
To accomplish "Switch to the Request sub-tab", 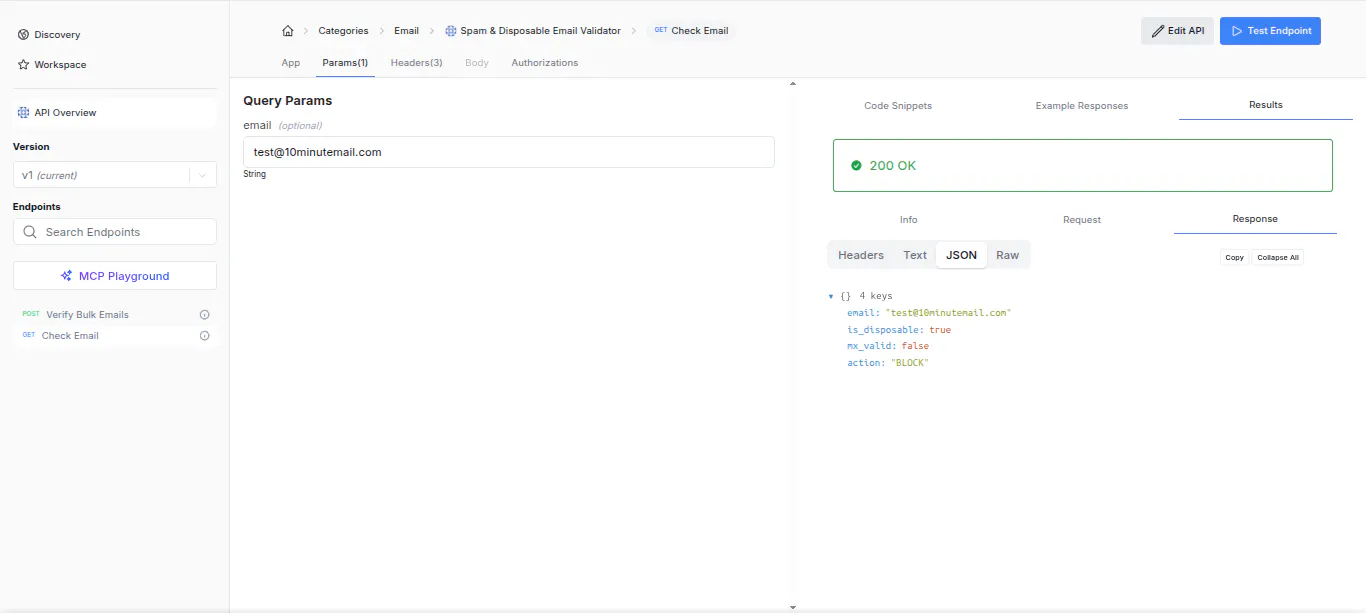I will point(1082,220).
